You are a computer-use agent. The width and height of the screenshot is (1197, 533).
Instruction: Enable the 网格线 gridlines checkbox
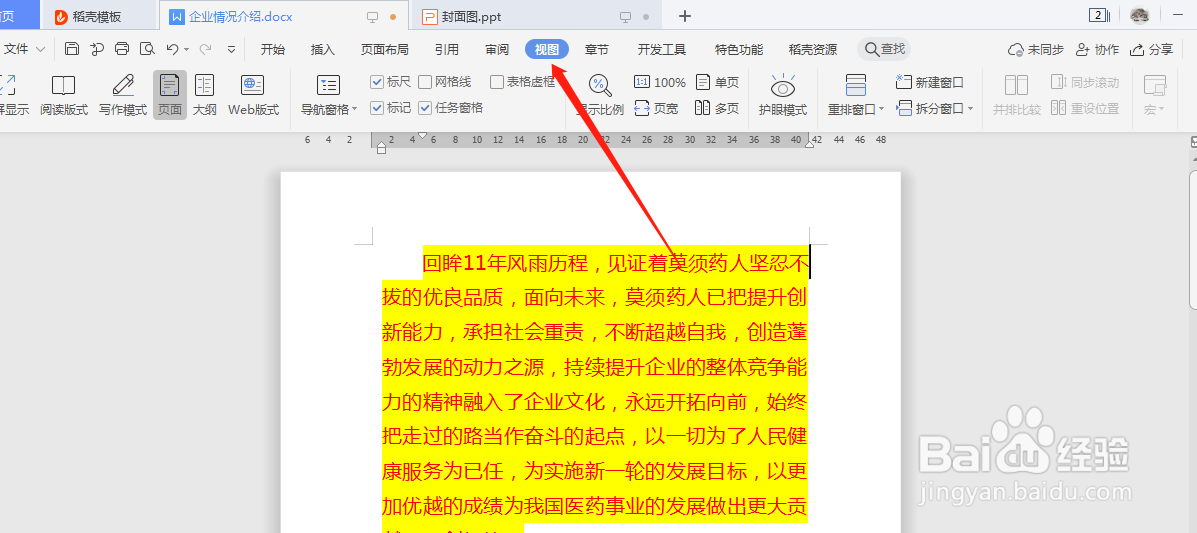pyautogui.click(x=425, y=82)
